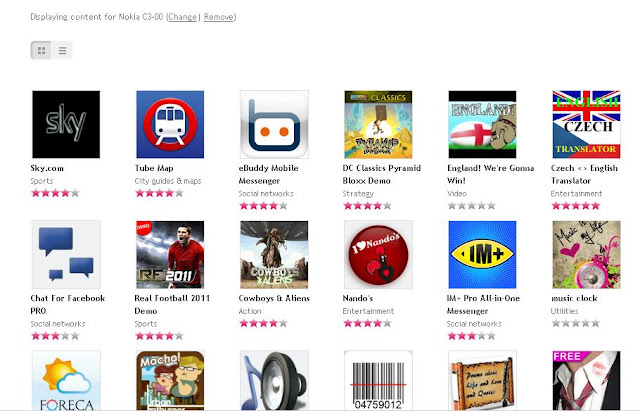Open the Foreca weather app icon

click(x=66, y=380)
